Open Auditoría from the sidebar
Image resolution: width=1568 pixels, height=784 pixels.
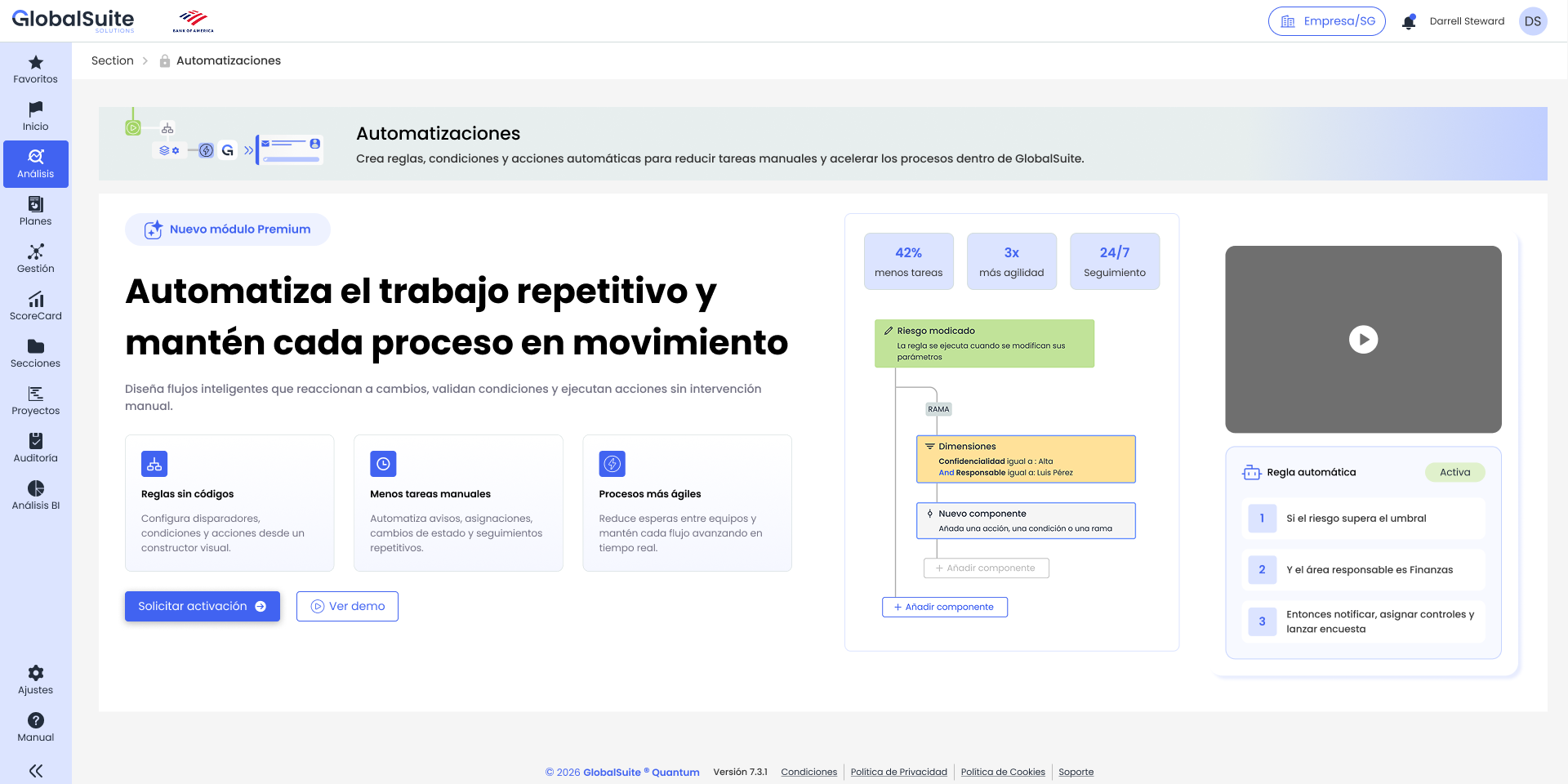pyautogui.click(x=36, y=448)
